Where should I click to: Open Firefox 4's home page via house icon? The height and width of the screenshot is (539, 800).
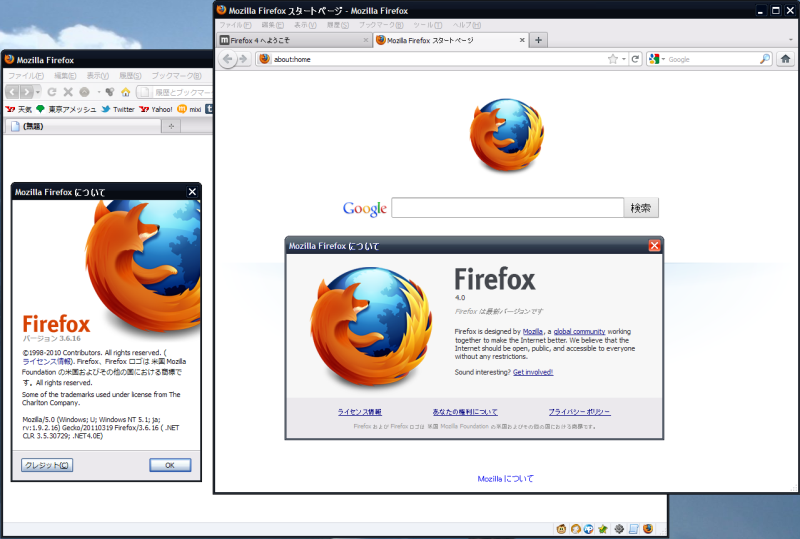coord(786,59)
